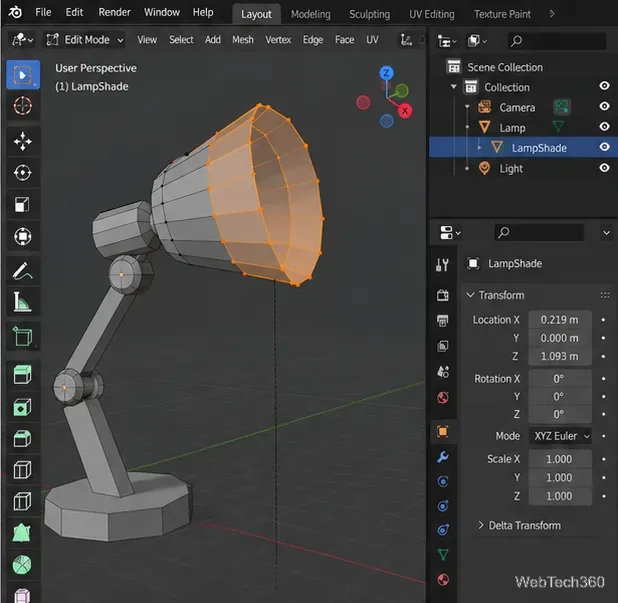Open the View Layer properties tab

(443, 346)
